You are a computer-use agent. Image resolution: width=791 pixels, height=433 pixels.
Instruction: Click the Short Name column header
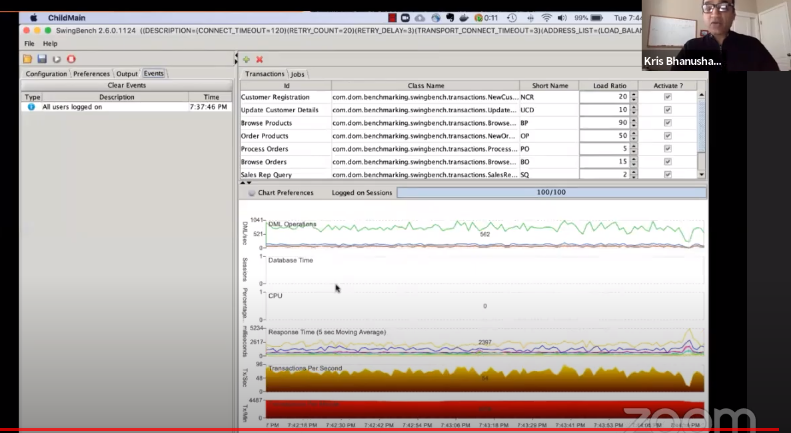[x=549, y=86]
